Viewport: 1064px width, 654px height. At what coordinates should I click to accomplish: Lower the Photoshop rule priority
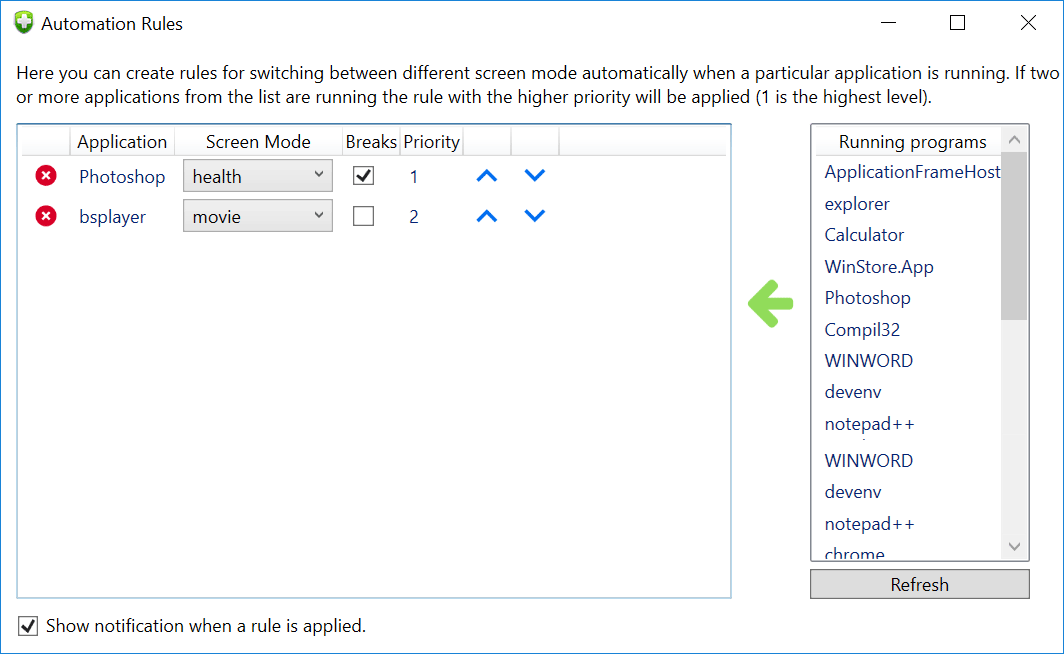click(534, 175)
